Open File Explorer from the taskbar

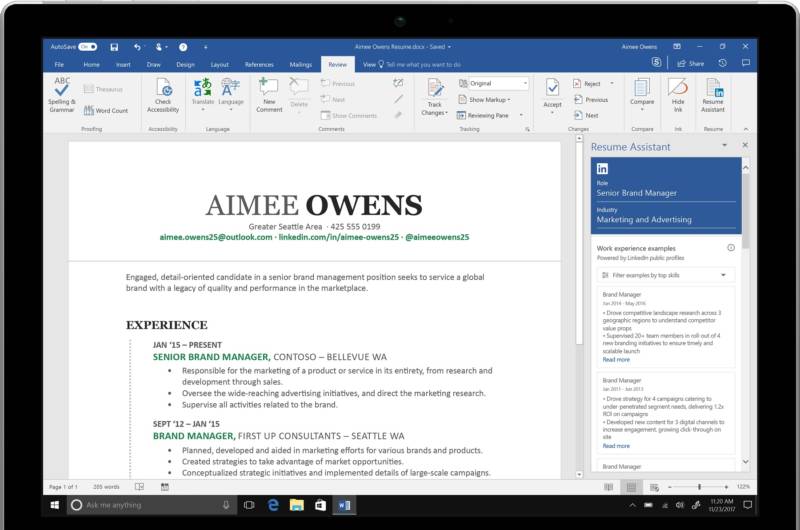click(296, 505)
